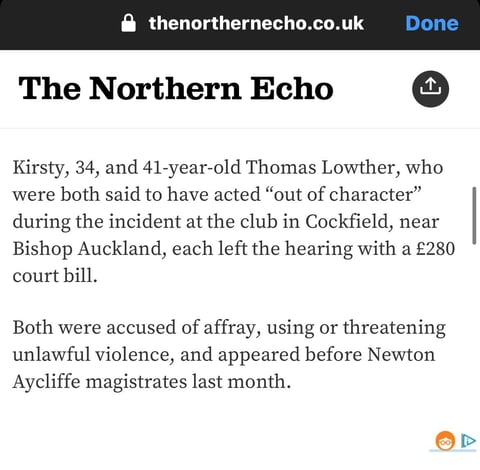
Task: Tap the blue underline beneath the ad icons
Action: click(453, 451)
